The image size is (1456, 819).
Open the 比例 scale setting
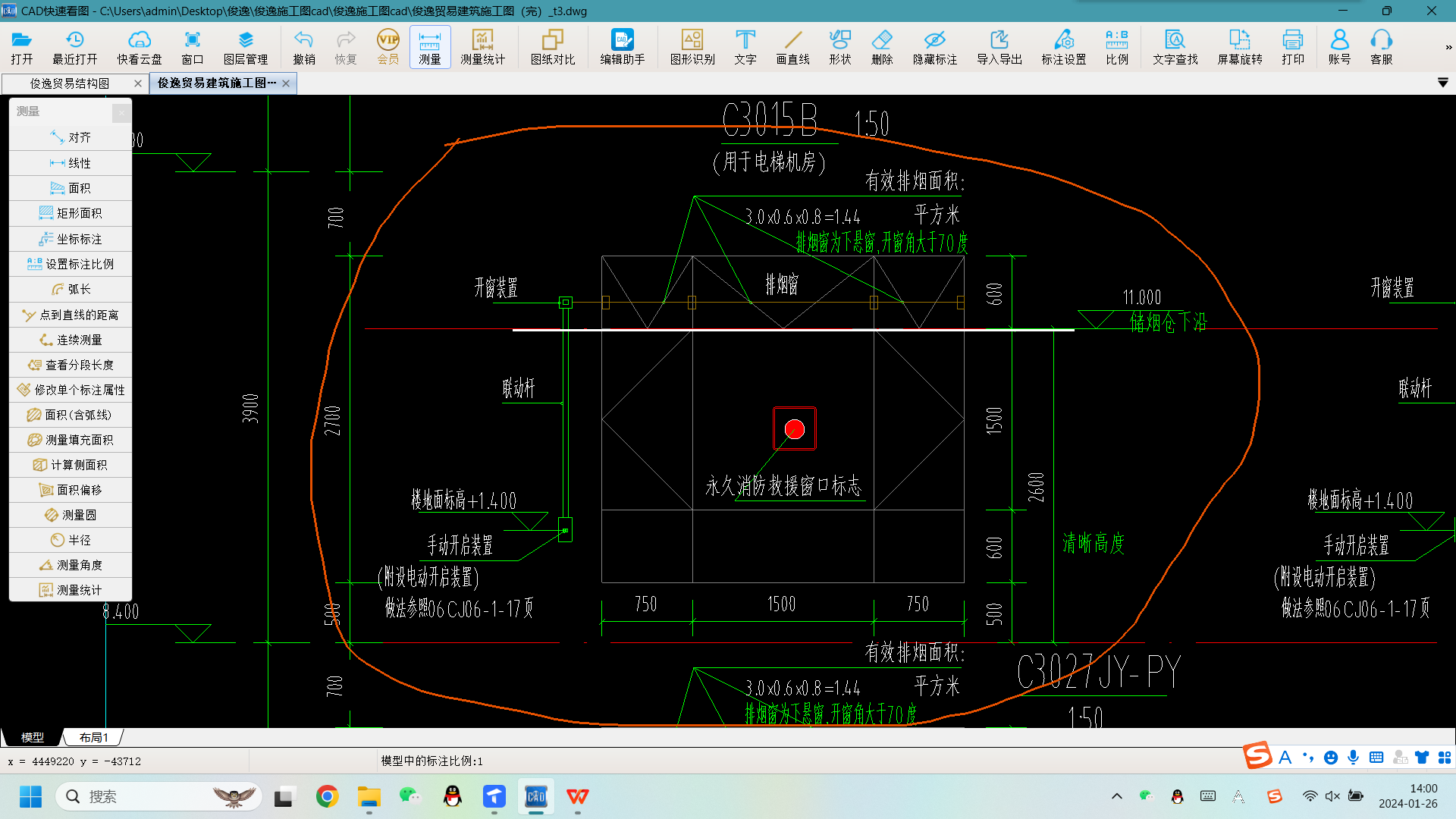point(1117,47)
